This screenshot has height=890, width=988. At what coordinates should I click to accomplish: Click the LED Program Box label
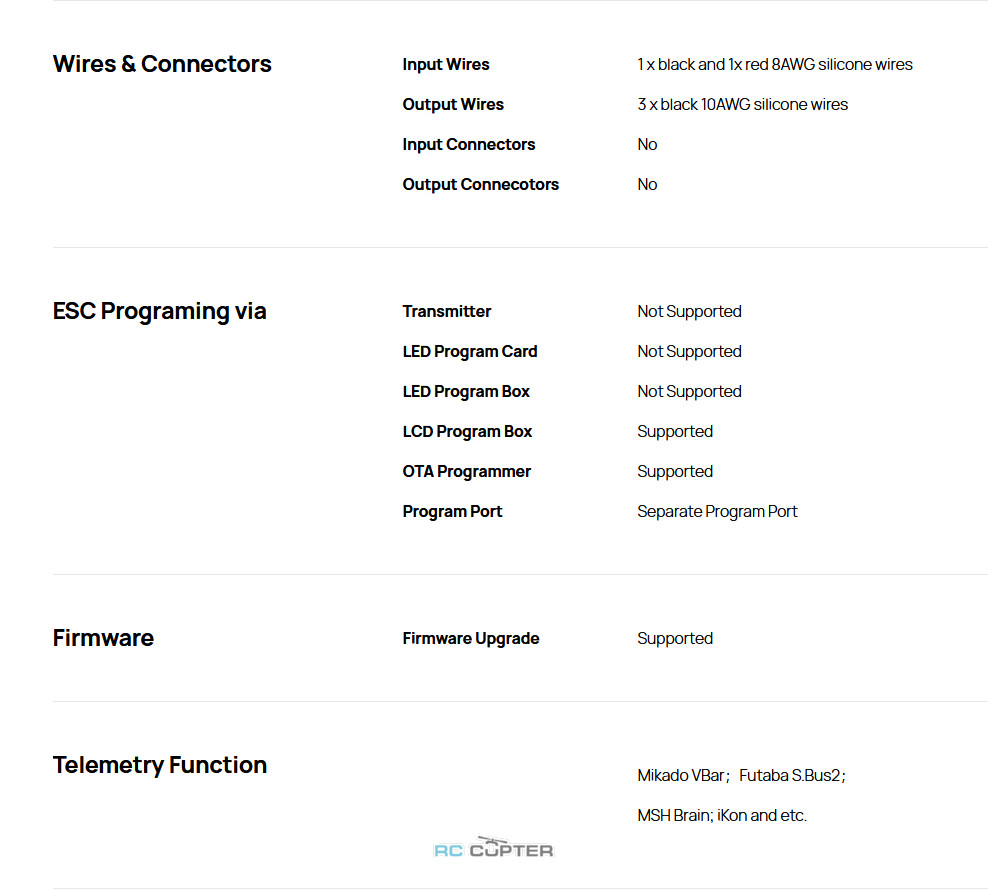(466, 391)
